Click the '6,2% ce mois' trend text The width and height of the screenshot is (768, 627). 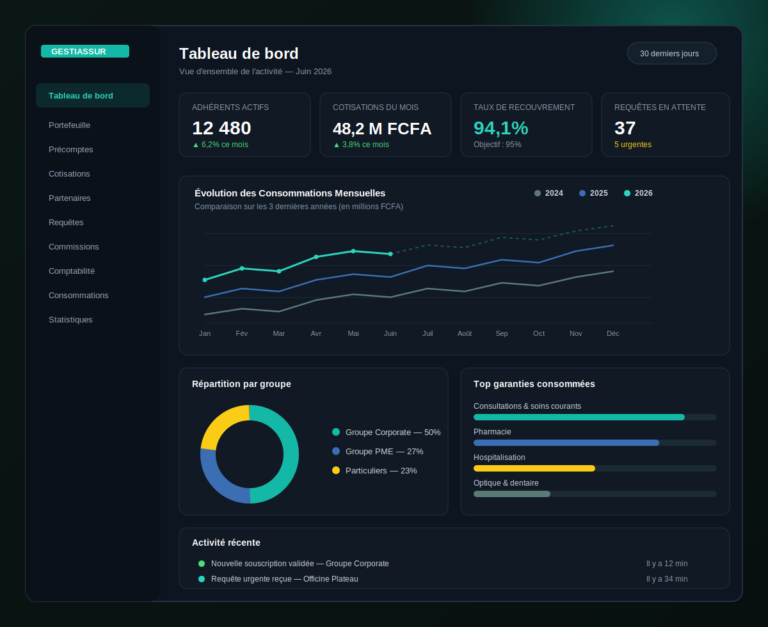click(x=220, y=145)
